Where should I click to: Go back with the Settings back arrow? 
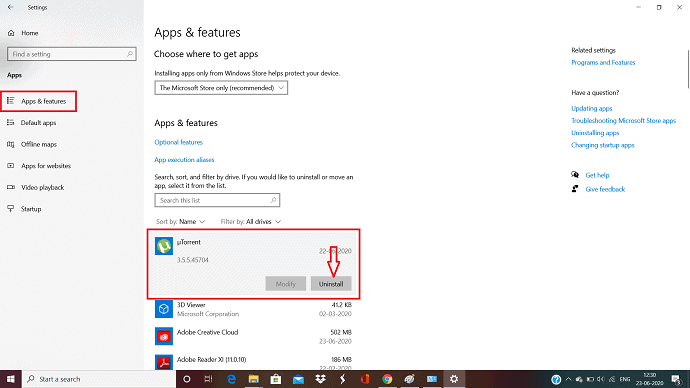(11, 7)
